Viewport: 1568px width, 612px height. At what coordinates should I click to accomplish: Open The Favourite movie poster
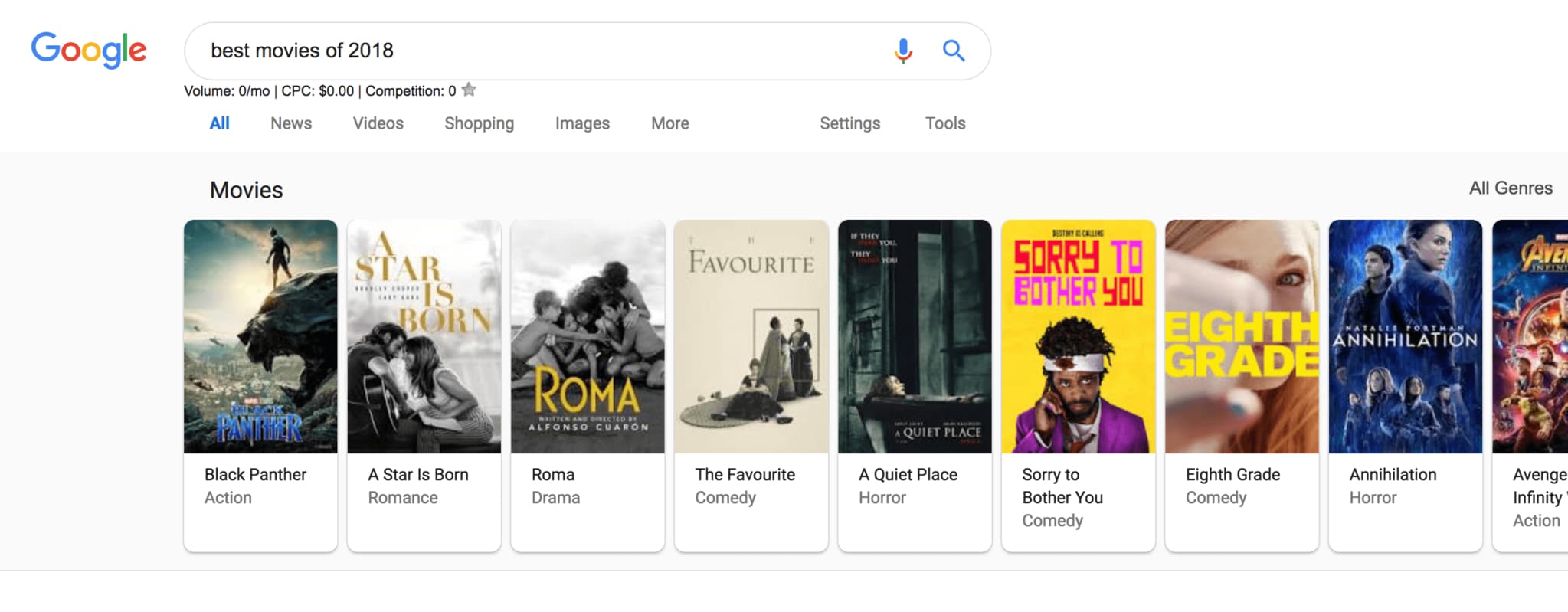[x=751, y=336]
